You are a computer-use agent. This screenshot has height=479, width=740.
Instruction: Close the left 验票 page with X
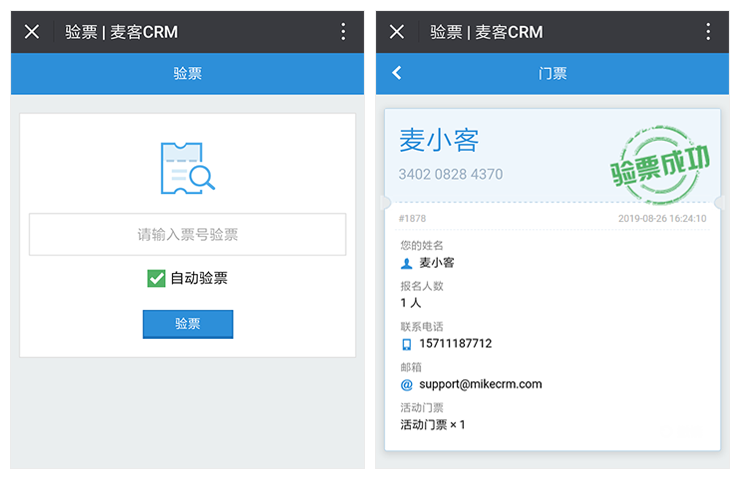(x=32, y=31)
